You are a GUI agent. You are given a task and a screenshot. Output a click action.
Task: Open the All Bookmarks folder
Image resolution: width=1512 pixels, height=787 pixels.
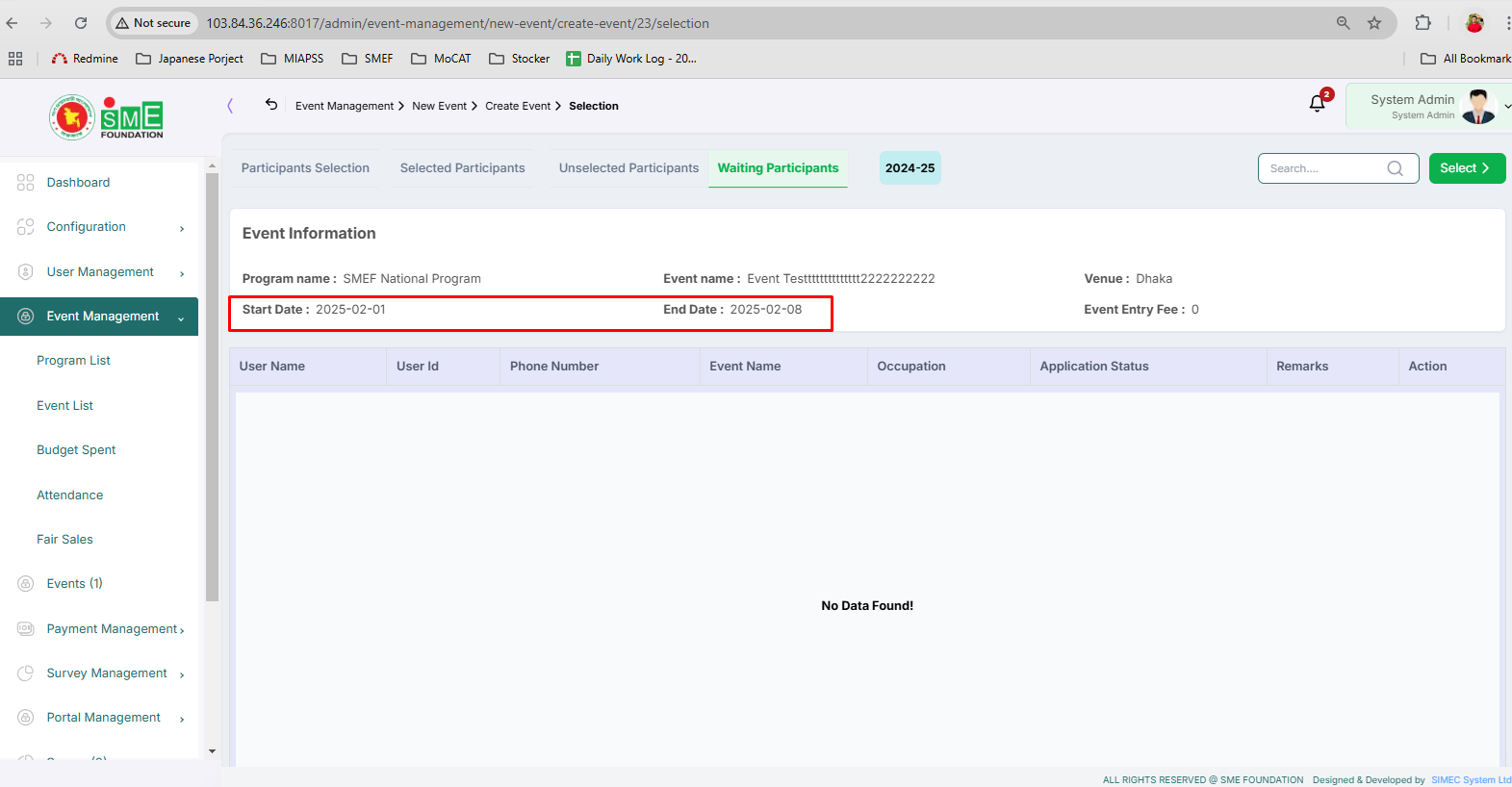pyautogui.click(x=1466, y=59)
